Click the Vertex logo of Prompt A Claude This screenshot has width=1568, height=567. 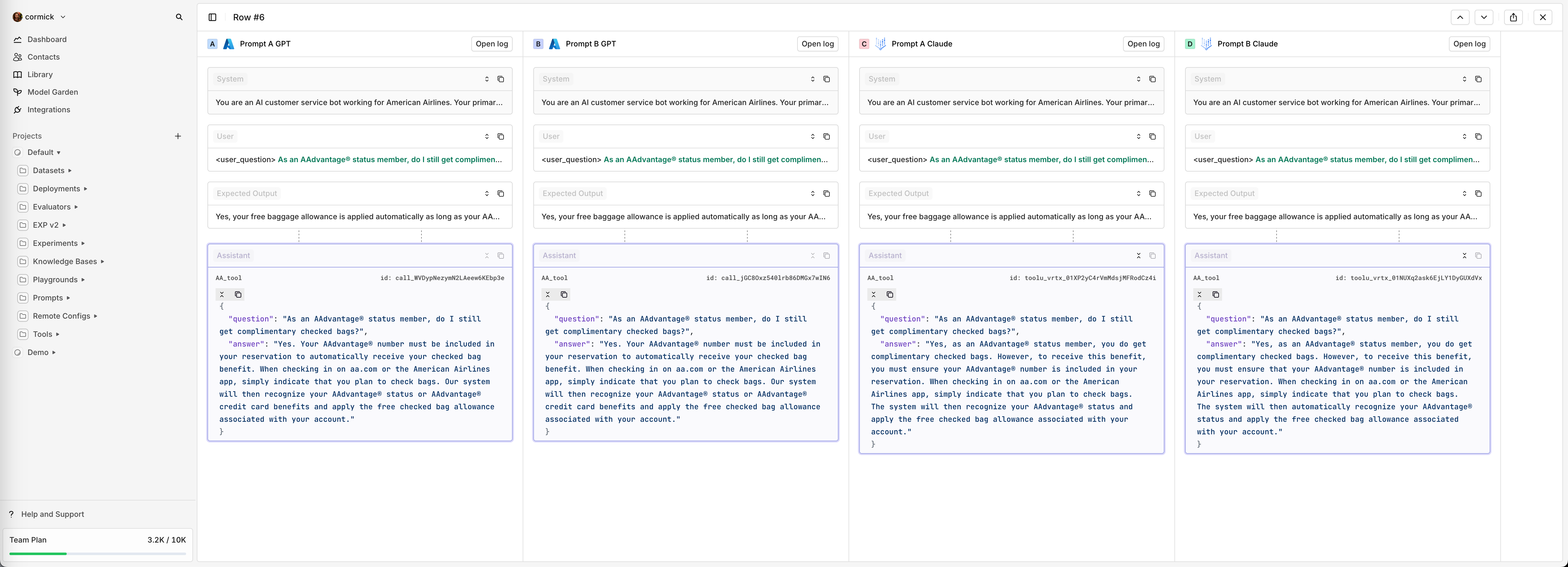point(880,44)
